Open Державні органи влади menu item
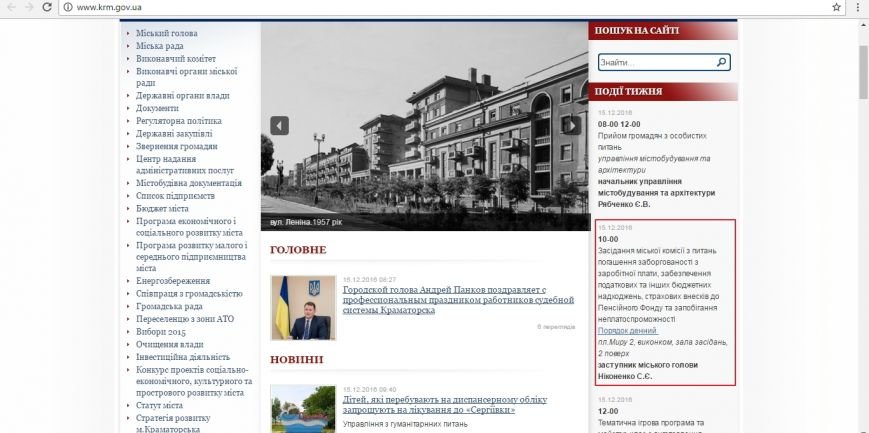869x433 pixels. tap(182, 95)
